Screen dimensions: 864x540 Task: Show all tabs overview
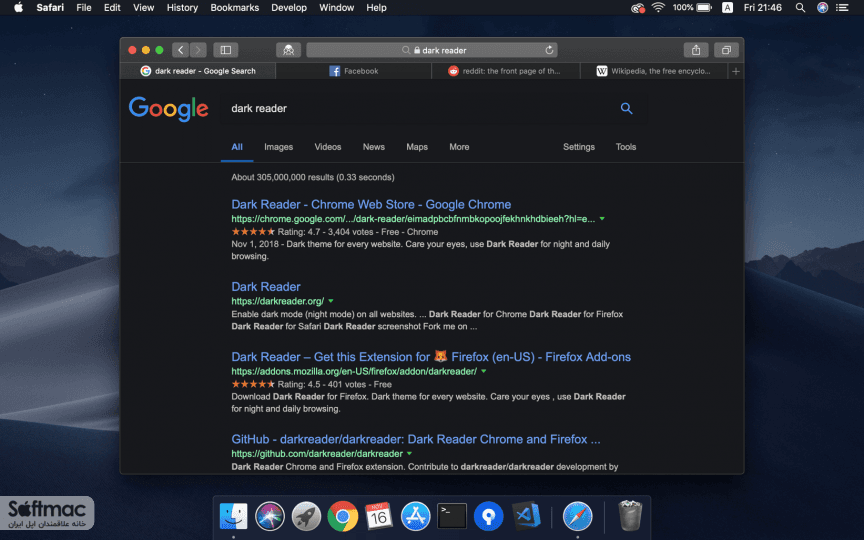pos(726,50)
